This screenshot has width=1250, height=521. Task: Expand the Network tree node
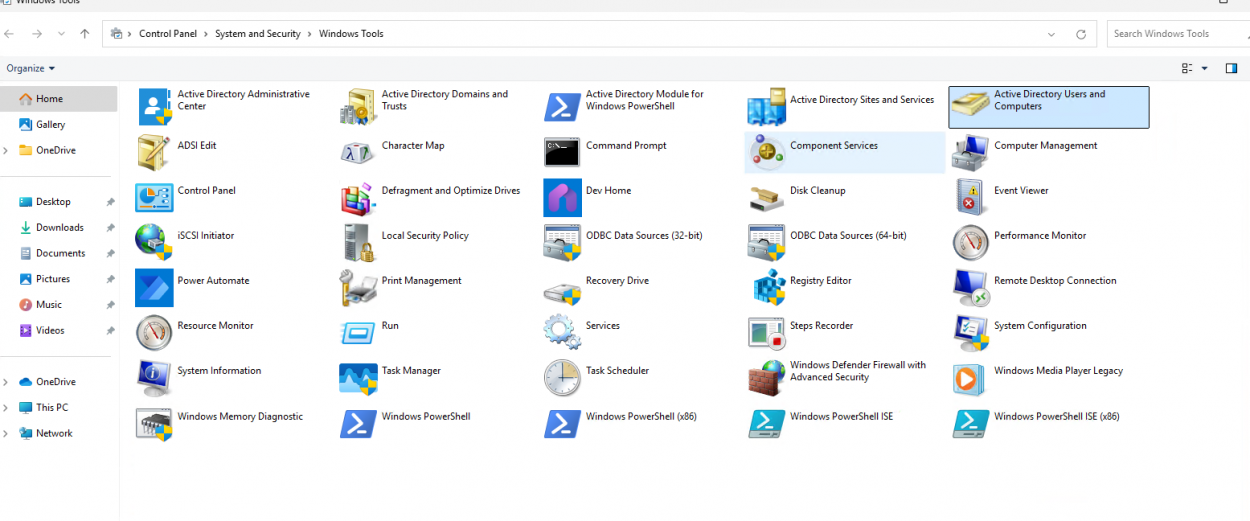[x=6, y=434]
